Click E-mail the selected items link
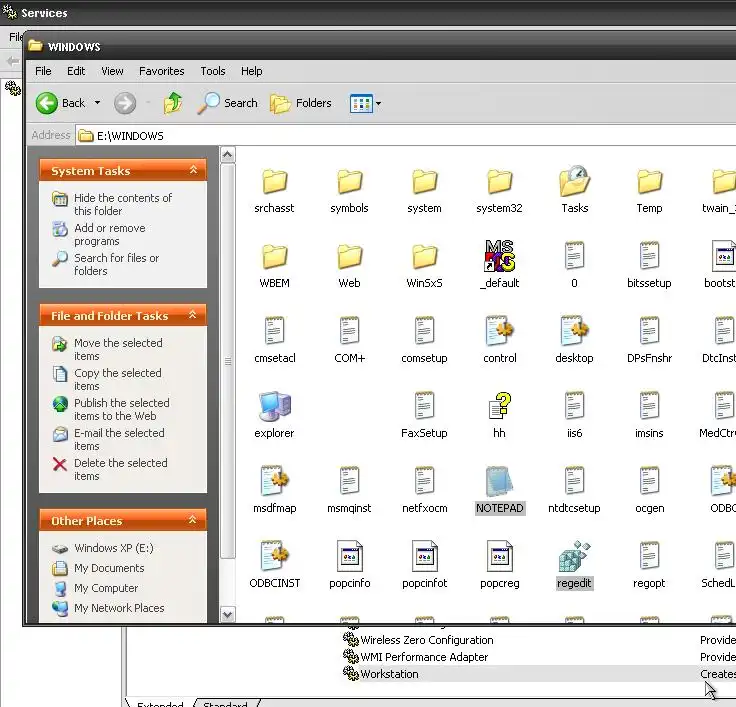This screenshot has width=736, height=707. 108,439
